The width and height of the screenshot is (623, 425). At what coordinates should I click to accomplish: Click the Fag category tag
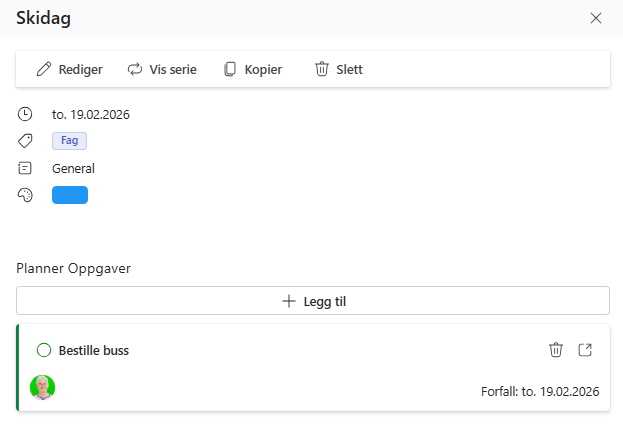pyautogui.click(x=69, y=141)
